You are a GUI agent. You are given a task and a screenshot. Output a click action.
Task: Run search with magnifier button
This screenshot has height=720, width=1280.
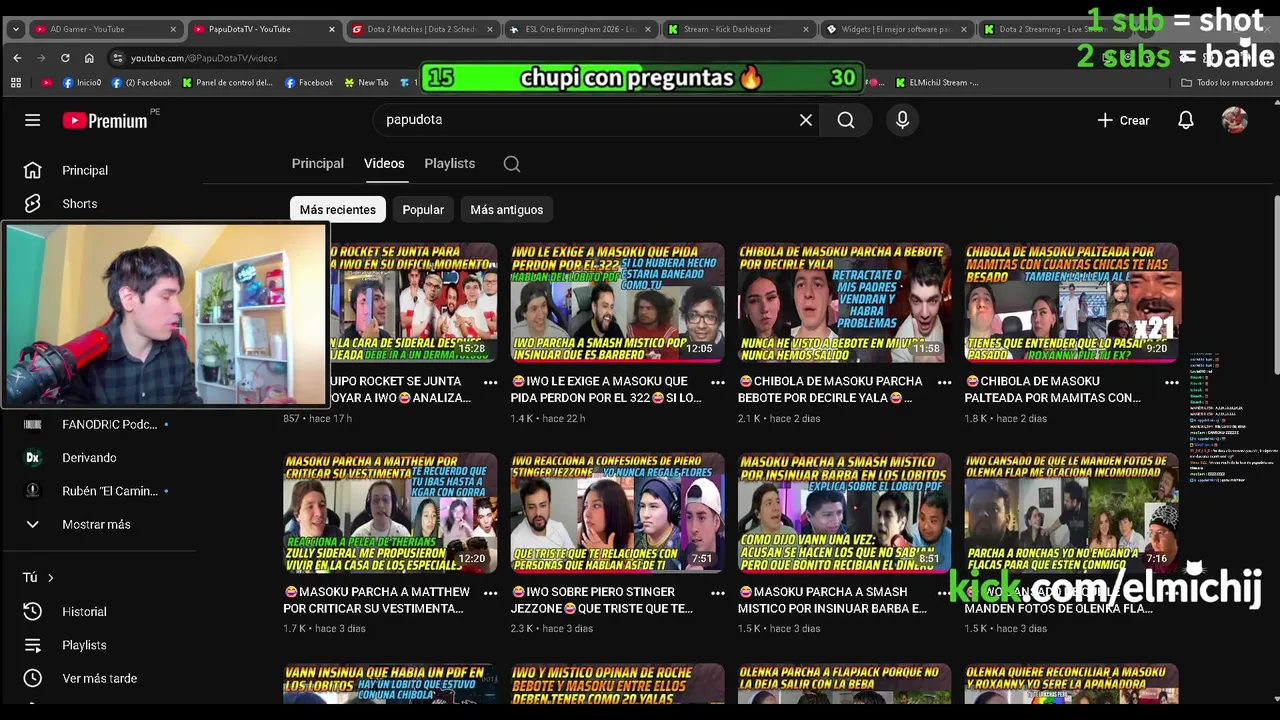[x=846, y=120]
